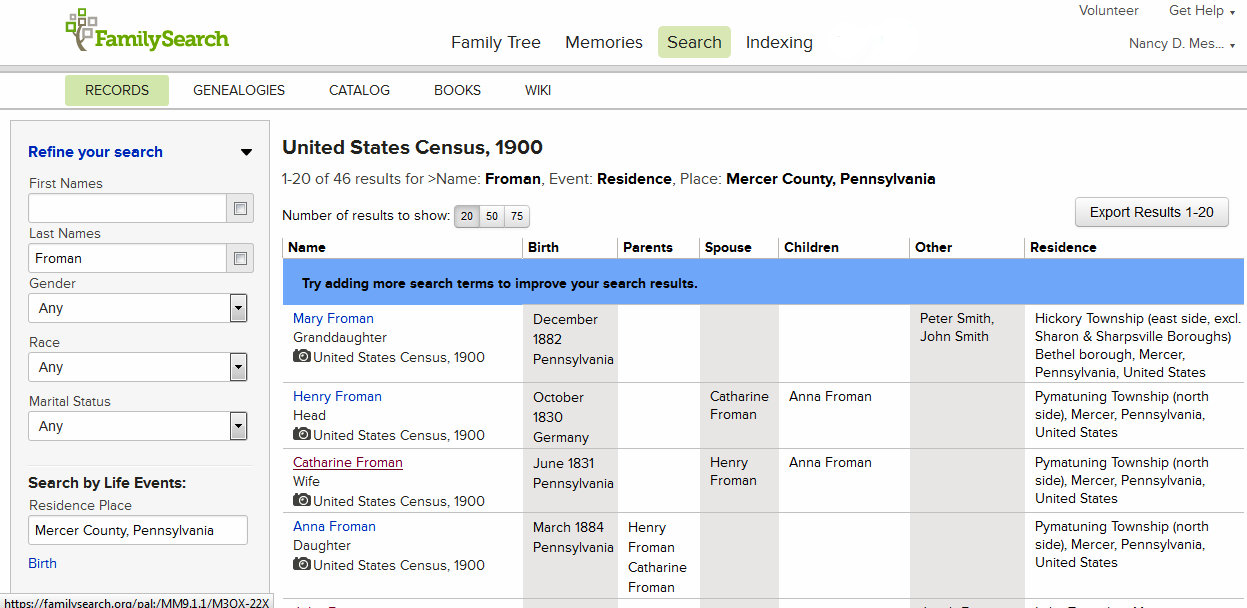Toggle exact match on the Last Names field
The image size is (1247, 608).
pos(238,258)
